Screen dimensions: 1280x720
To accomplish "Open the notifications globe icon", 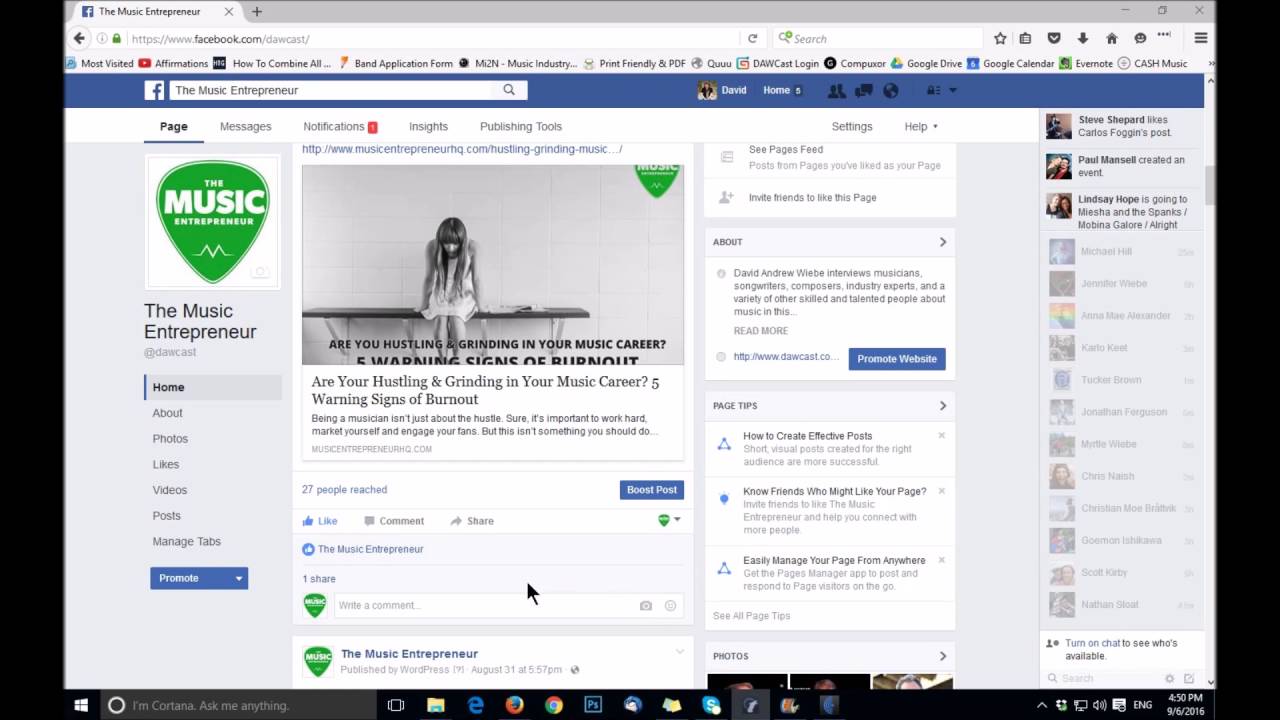I will tap(890, 90).
